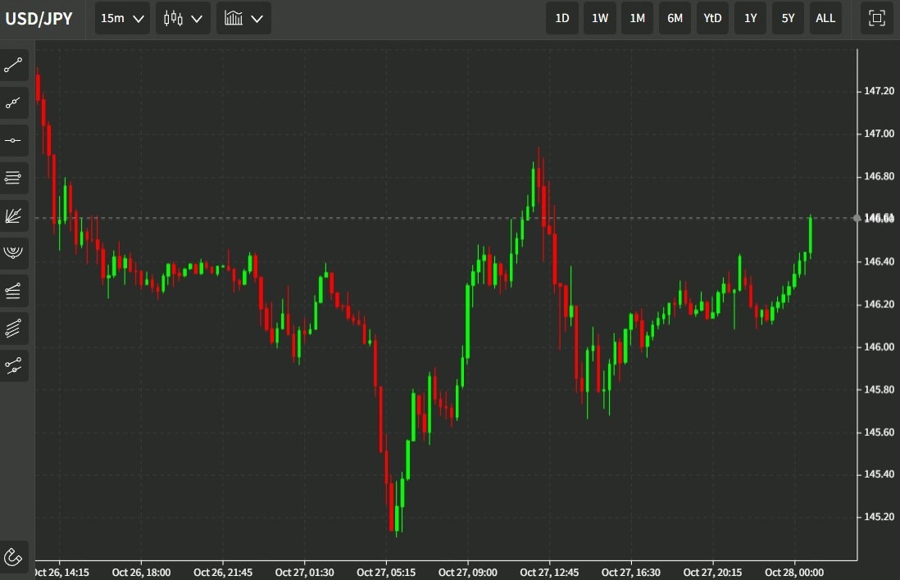The image size is (900, 580).
Task: Click the 6M range button
Action: [674, 17]
